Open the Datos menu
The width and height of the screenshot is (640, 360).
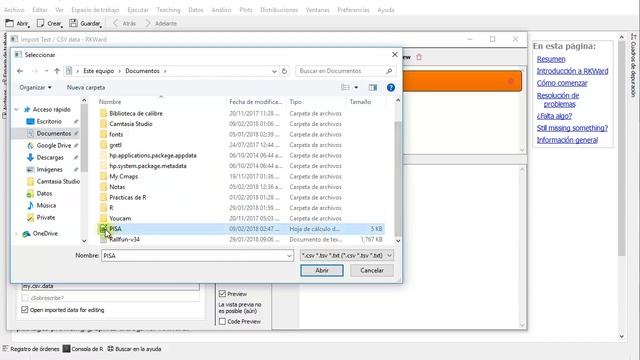pyautogui.click(x=196, y=10)
